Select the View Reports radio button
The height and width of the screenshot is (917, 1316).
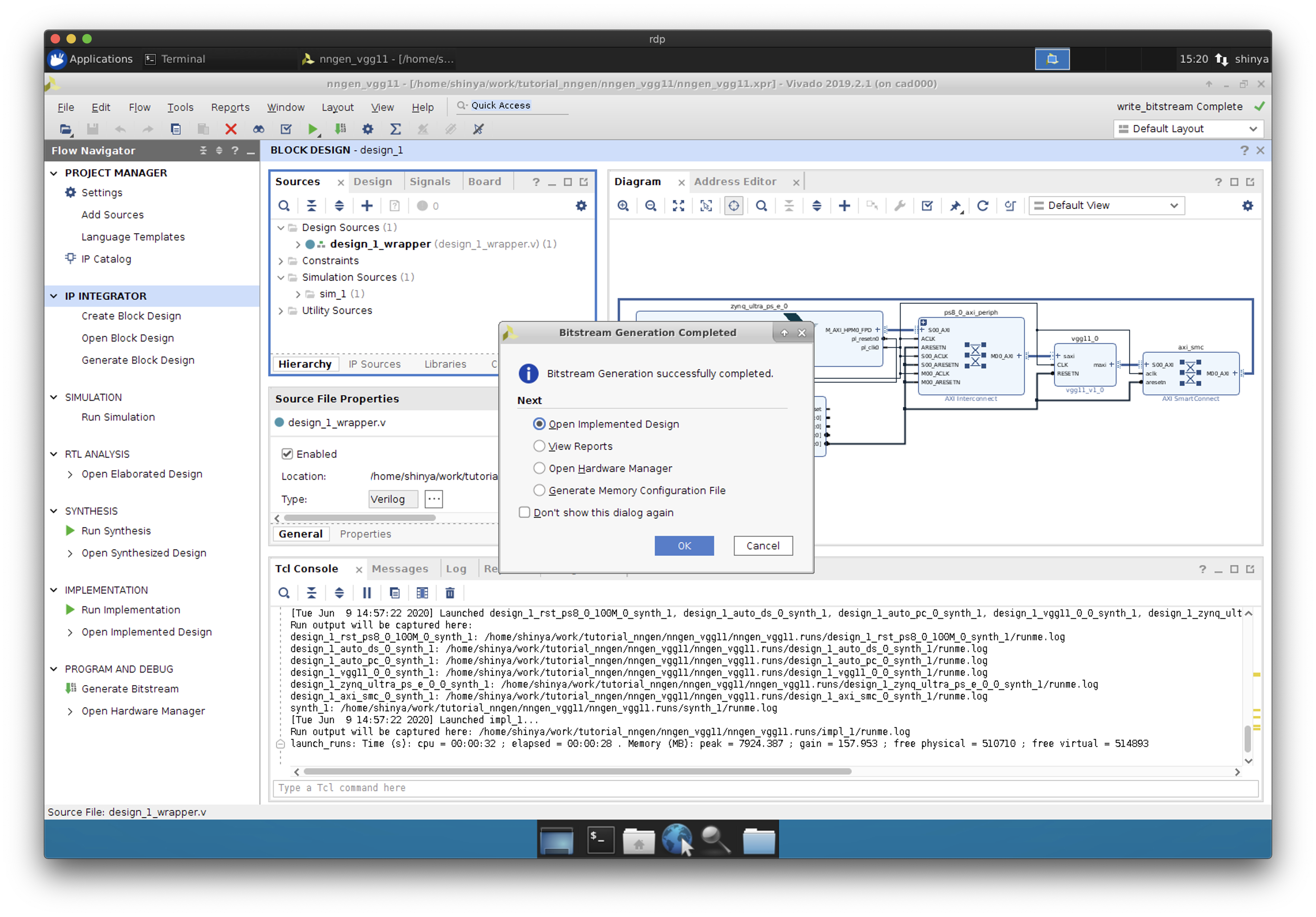click(539, 445)
